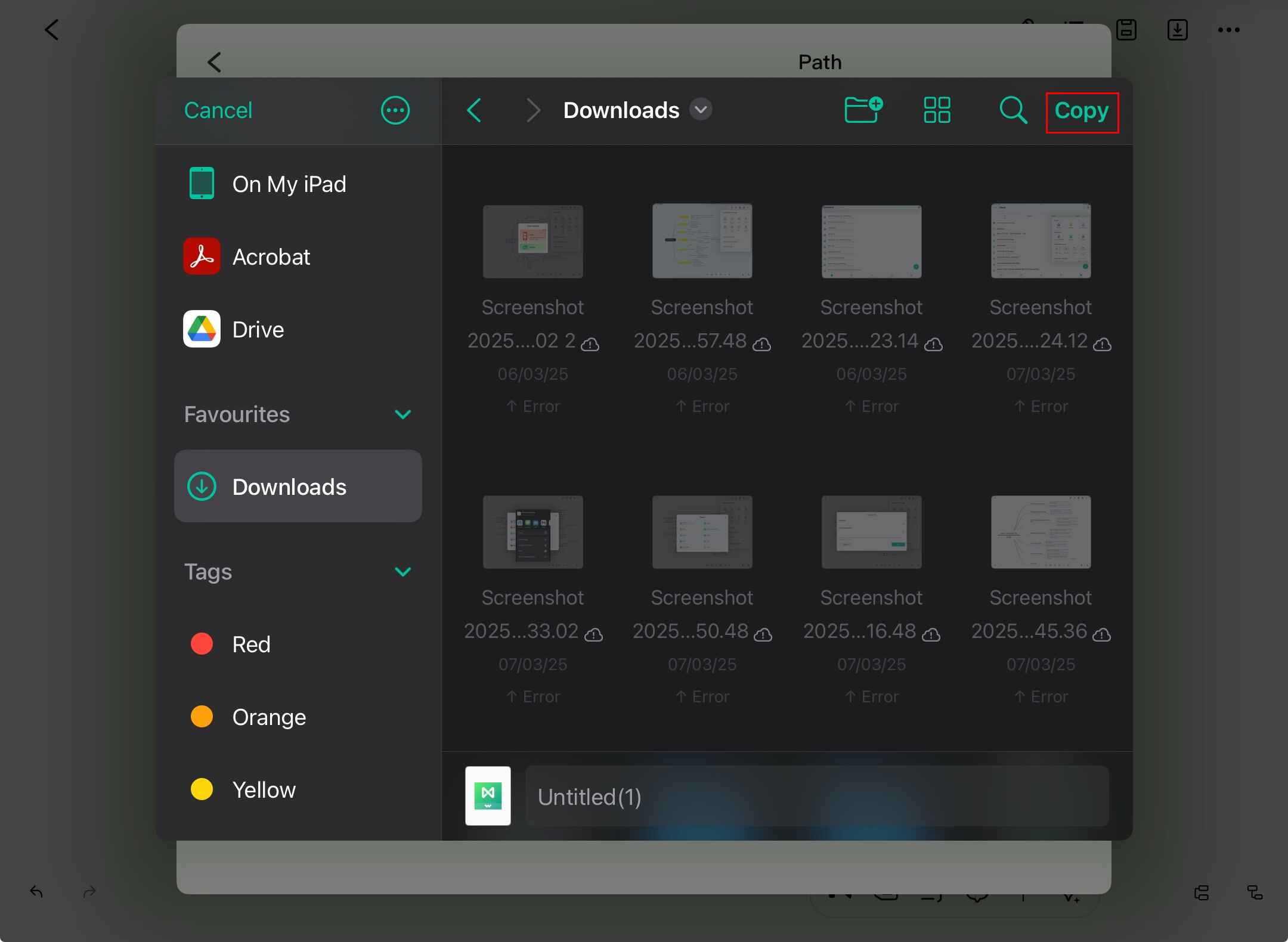Collapse the Tags section
The image size is (1288, 942).
403,572
